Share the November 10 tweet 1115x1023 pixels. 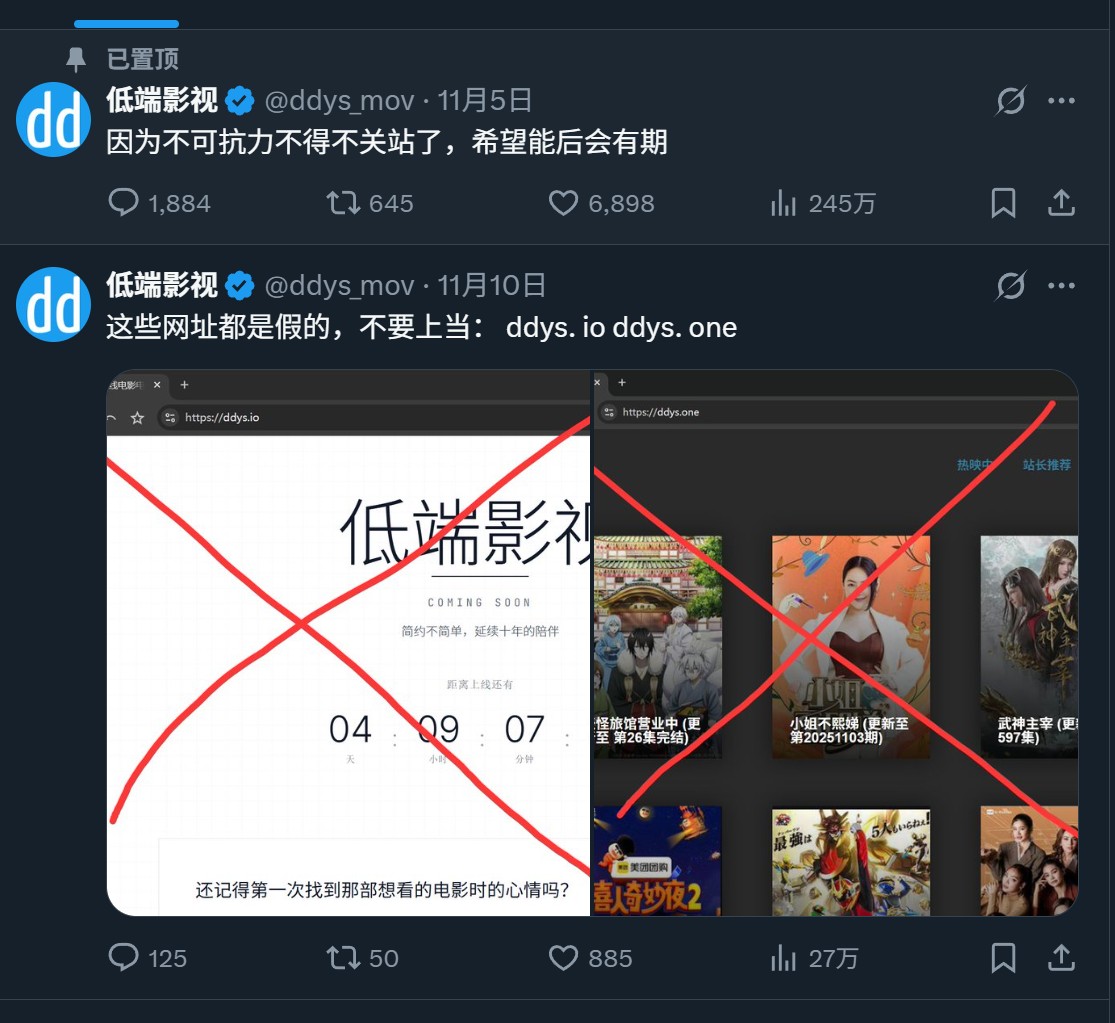coord(1061,957)
